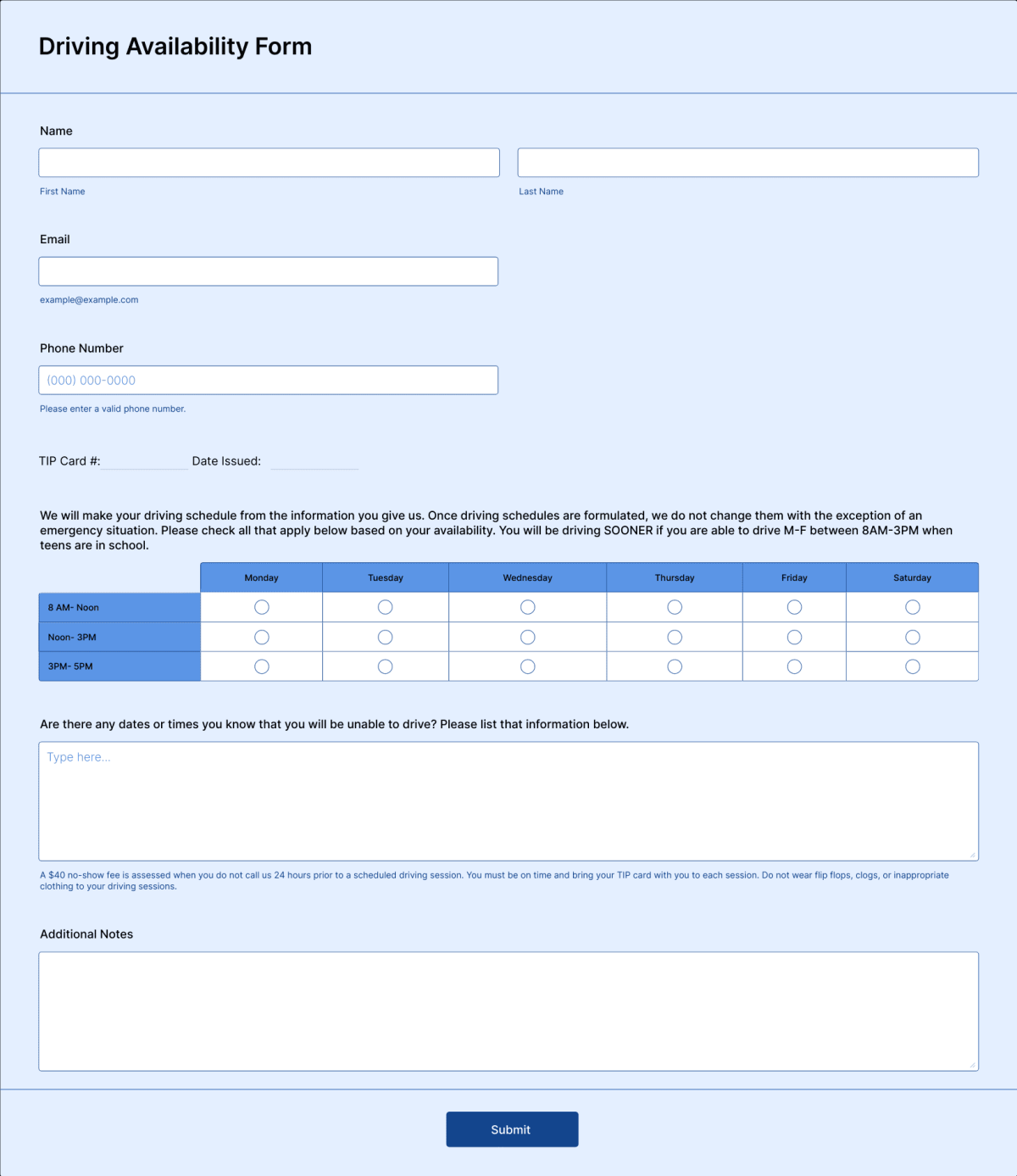Select Monday 3PM-5PM availability
This screenshot has height=1176, width=1017.
click(x=261, y=666)
